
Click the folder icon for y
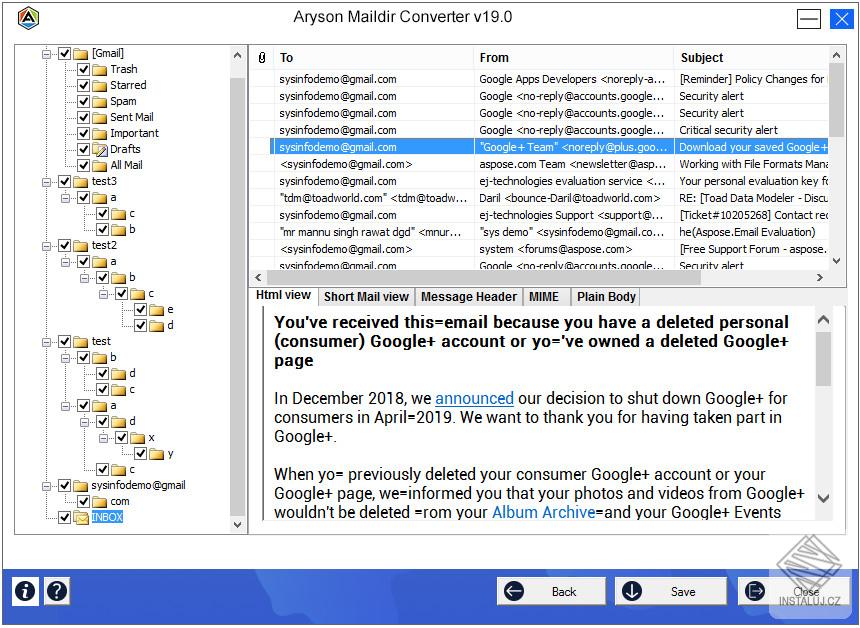(157, 454)
